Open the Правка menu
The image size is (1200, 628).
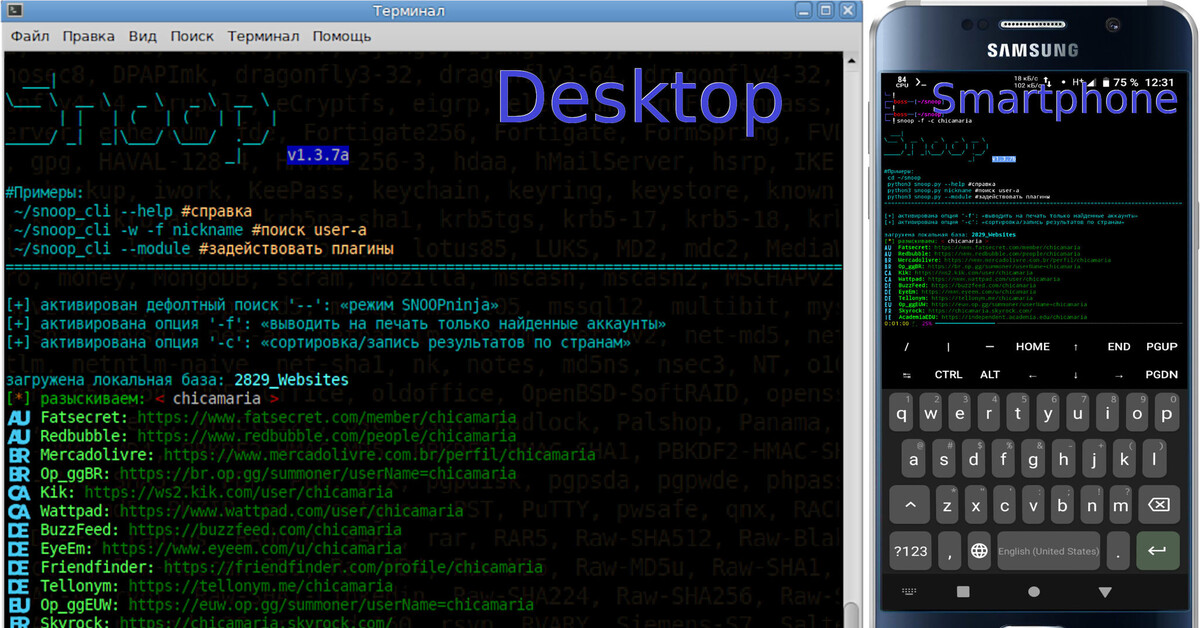coord(88,36)
